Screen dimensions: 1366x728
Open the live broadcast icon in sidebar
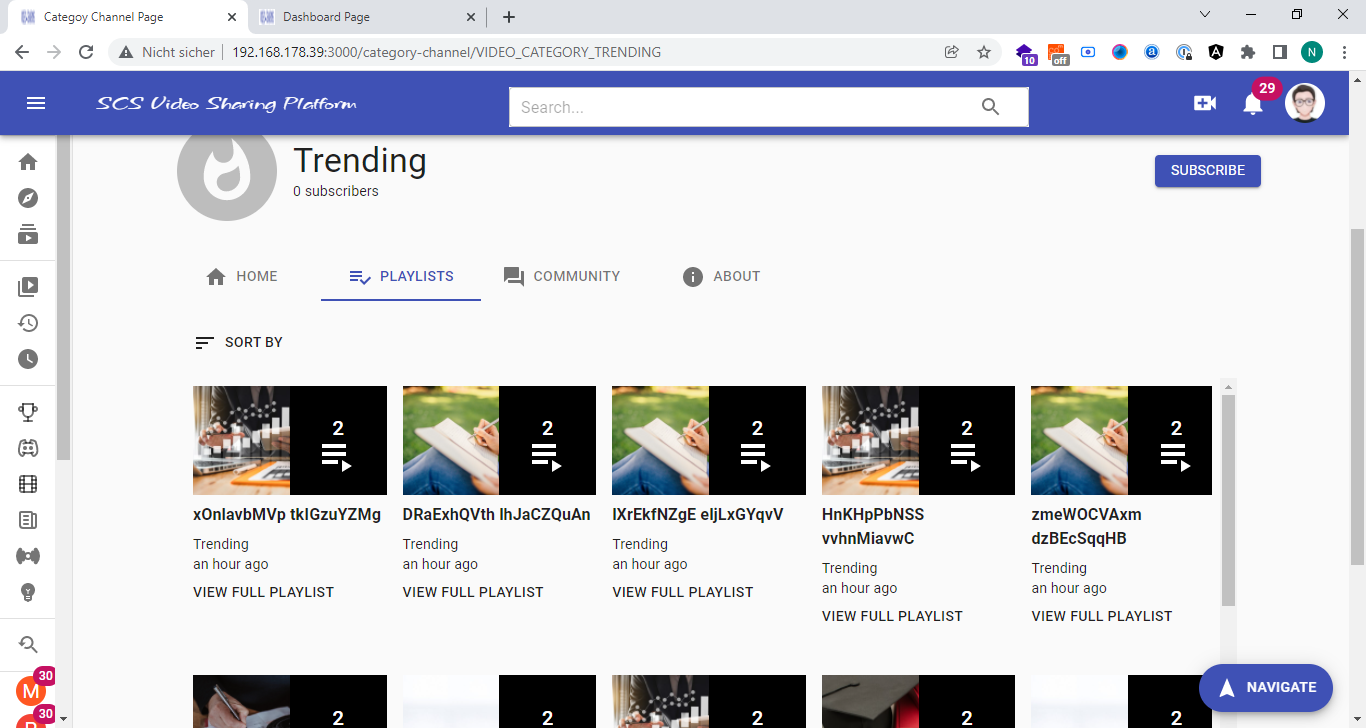28,556
